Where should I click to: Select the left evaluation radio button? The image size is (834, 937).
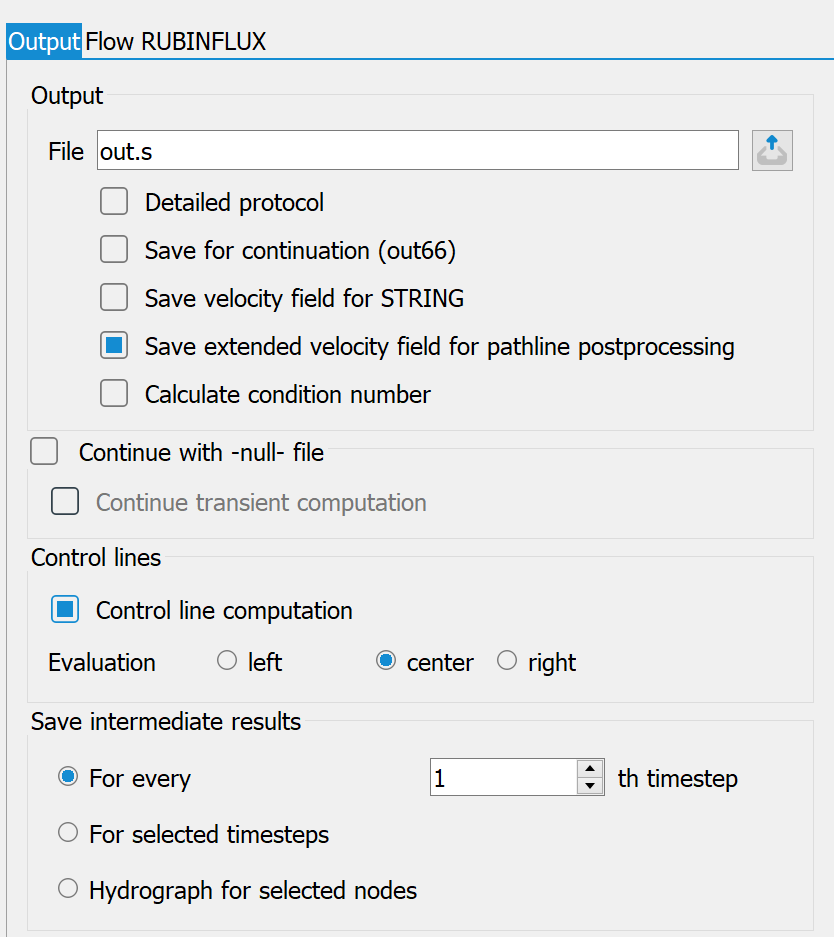click(227, 660)
